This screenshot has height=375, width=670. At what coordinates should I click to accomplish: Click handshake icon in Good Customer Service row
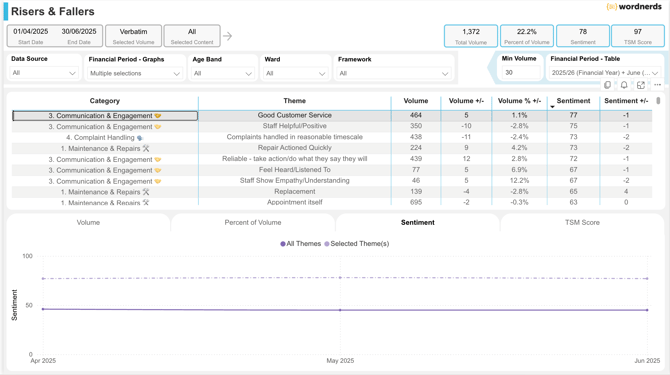coord(158,116)
